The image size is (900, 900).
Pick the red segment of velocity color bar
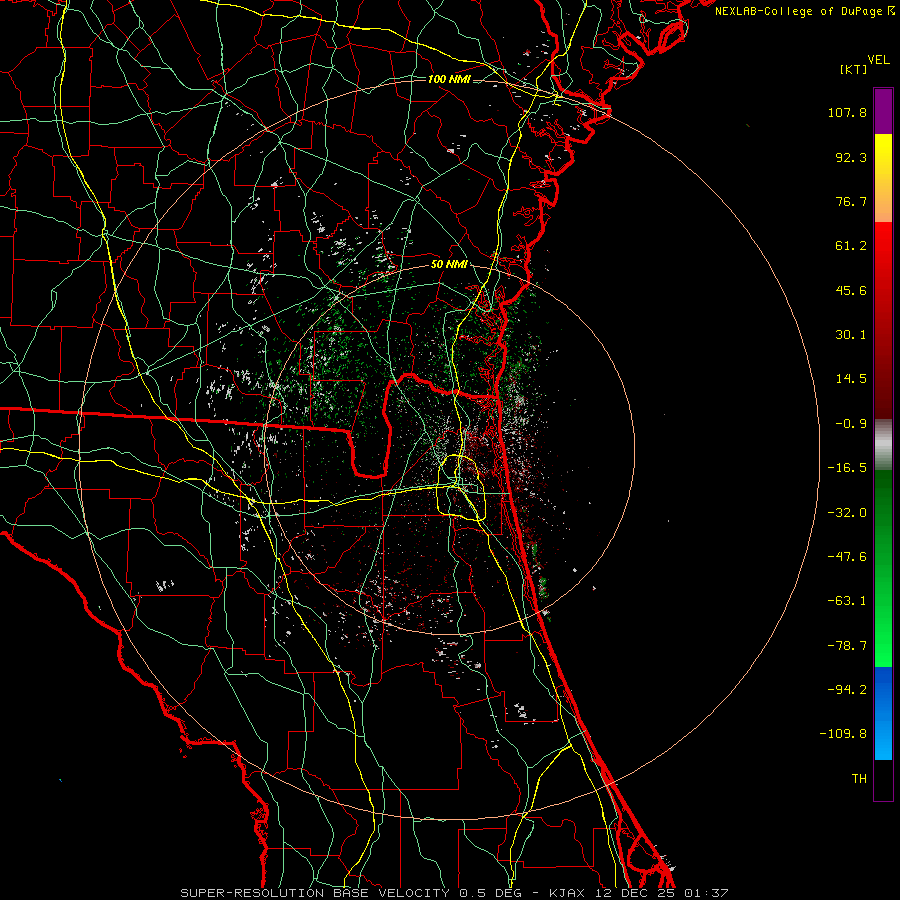883,320
